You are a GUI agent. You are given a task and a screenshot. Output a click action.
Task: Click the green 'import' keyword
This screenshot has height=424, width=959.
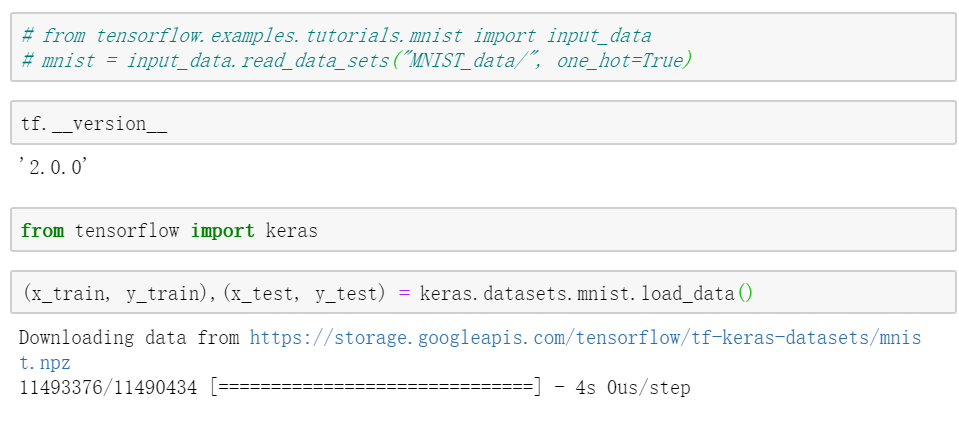tap(222, 231)
